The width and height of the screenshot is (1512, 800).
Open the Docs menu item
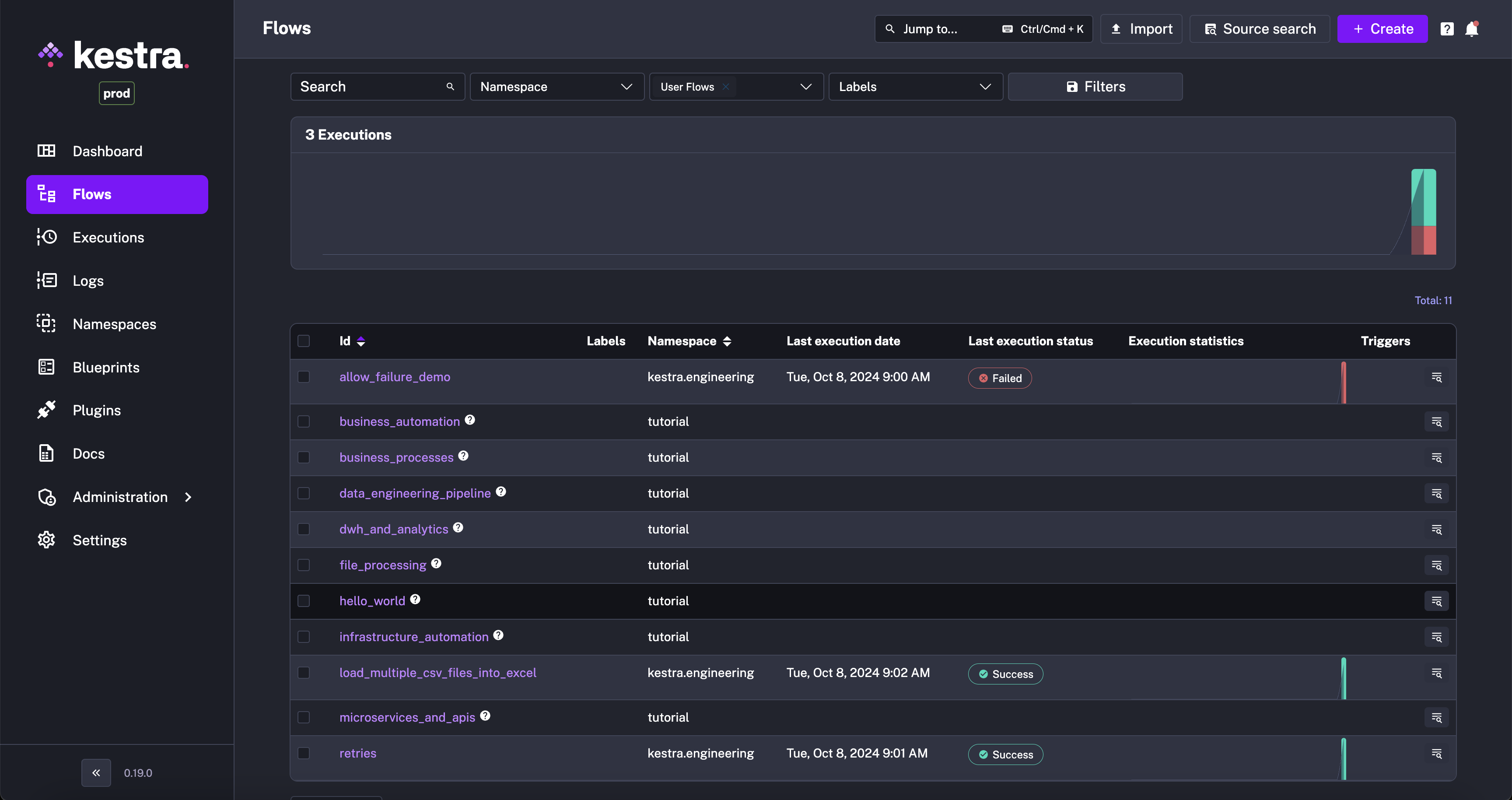click(89, 453)
